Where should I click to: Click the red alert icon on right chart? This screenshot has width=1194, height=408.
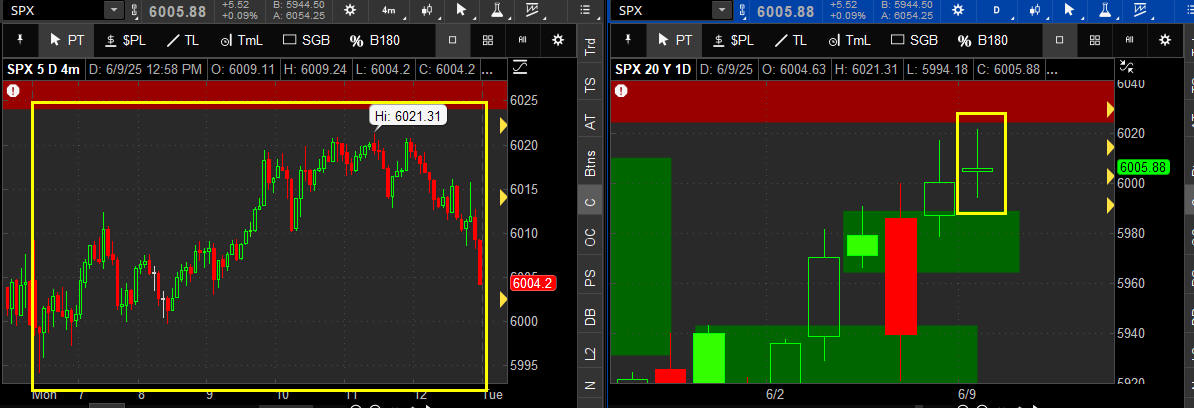click(621, 91)
